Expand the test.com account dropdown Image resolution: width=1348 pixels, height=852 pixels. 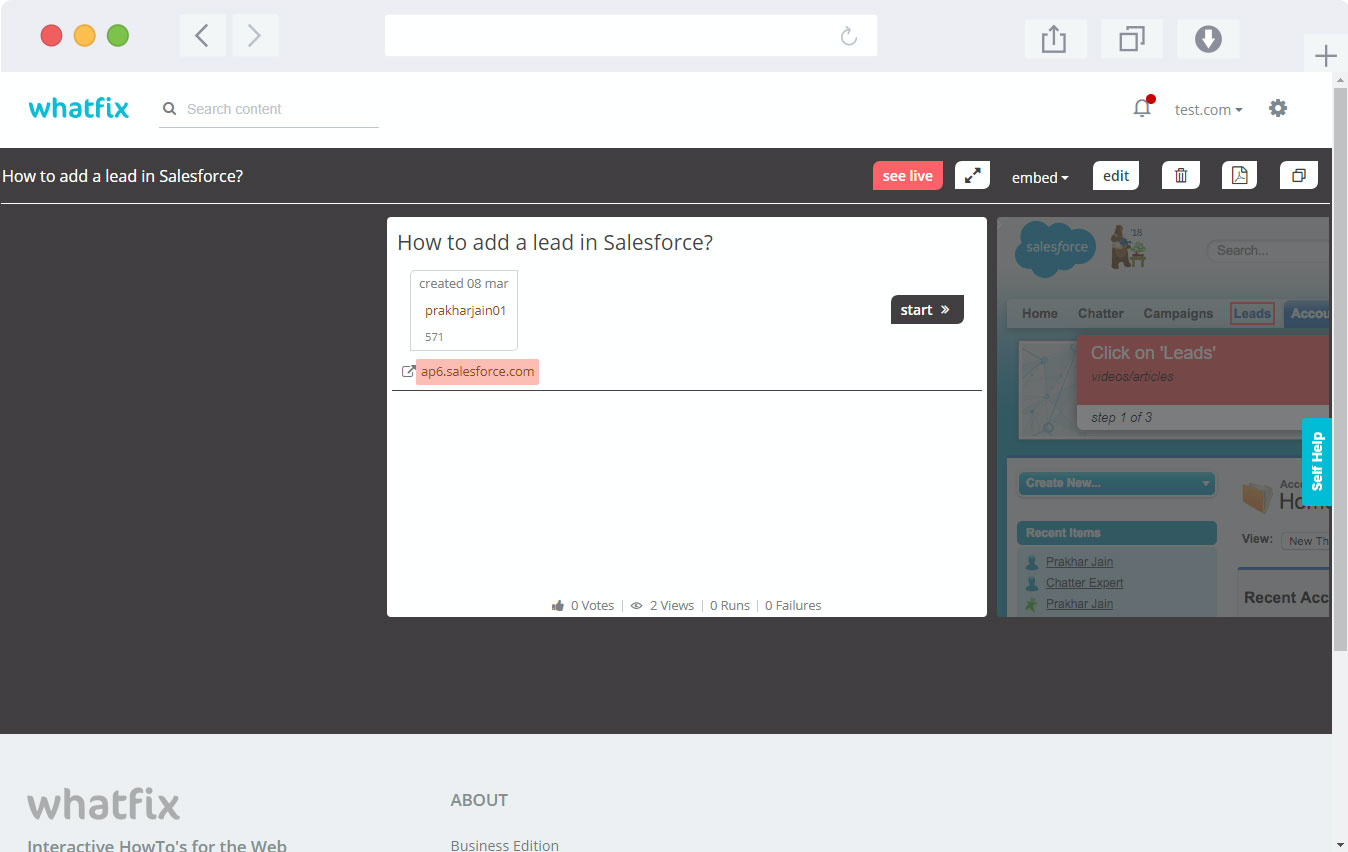point(1208,110)
